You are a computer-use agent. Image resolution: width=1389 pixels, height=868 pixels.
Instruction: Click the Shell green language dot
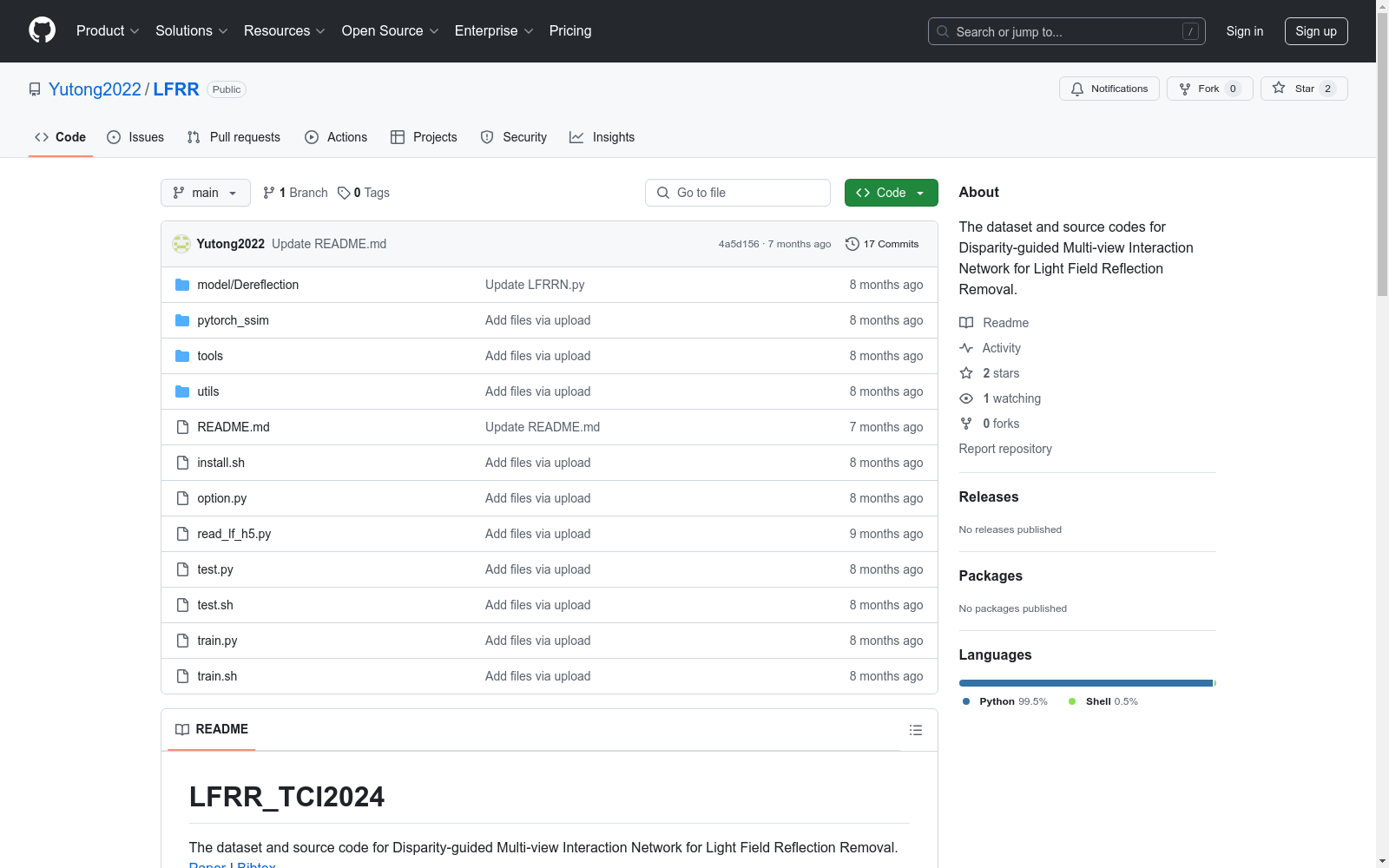coord(1072,701)
